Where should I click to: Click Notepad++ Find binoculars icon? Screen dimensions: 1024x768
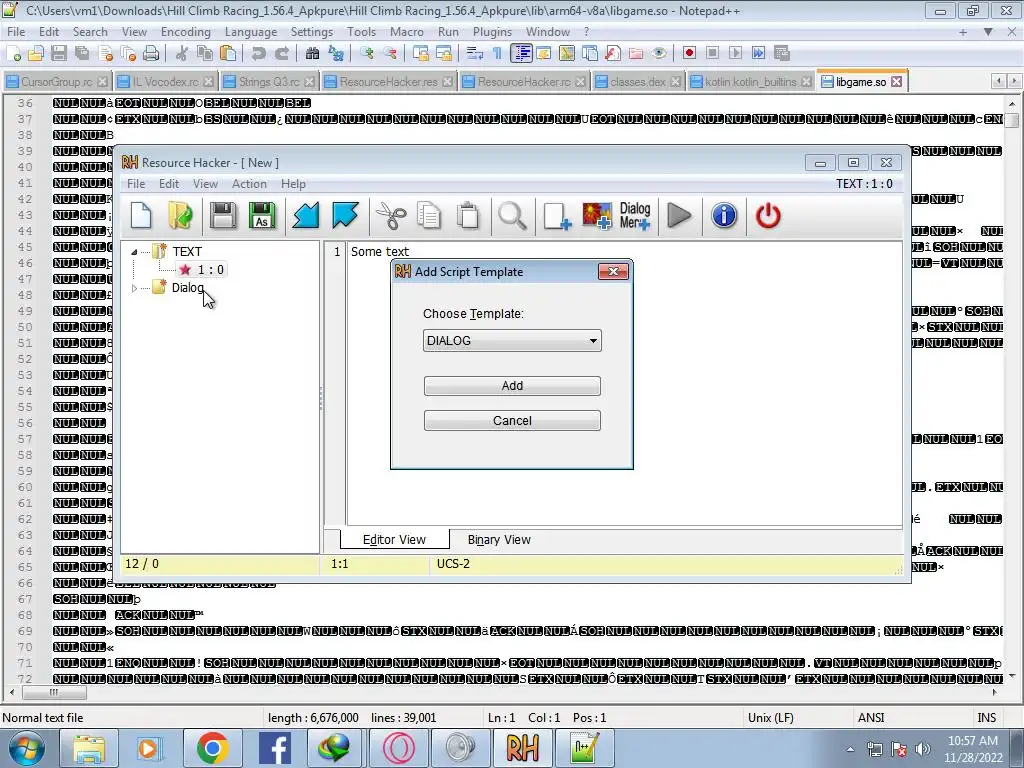pos(312,54)
